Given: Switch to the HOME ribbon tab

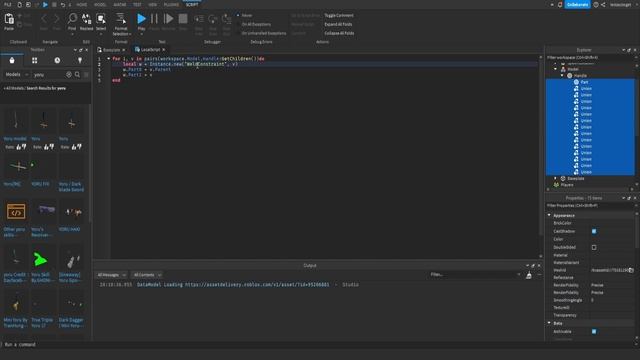Looking at the screenshot, I should pyautogui.click(x=82, y=4).
